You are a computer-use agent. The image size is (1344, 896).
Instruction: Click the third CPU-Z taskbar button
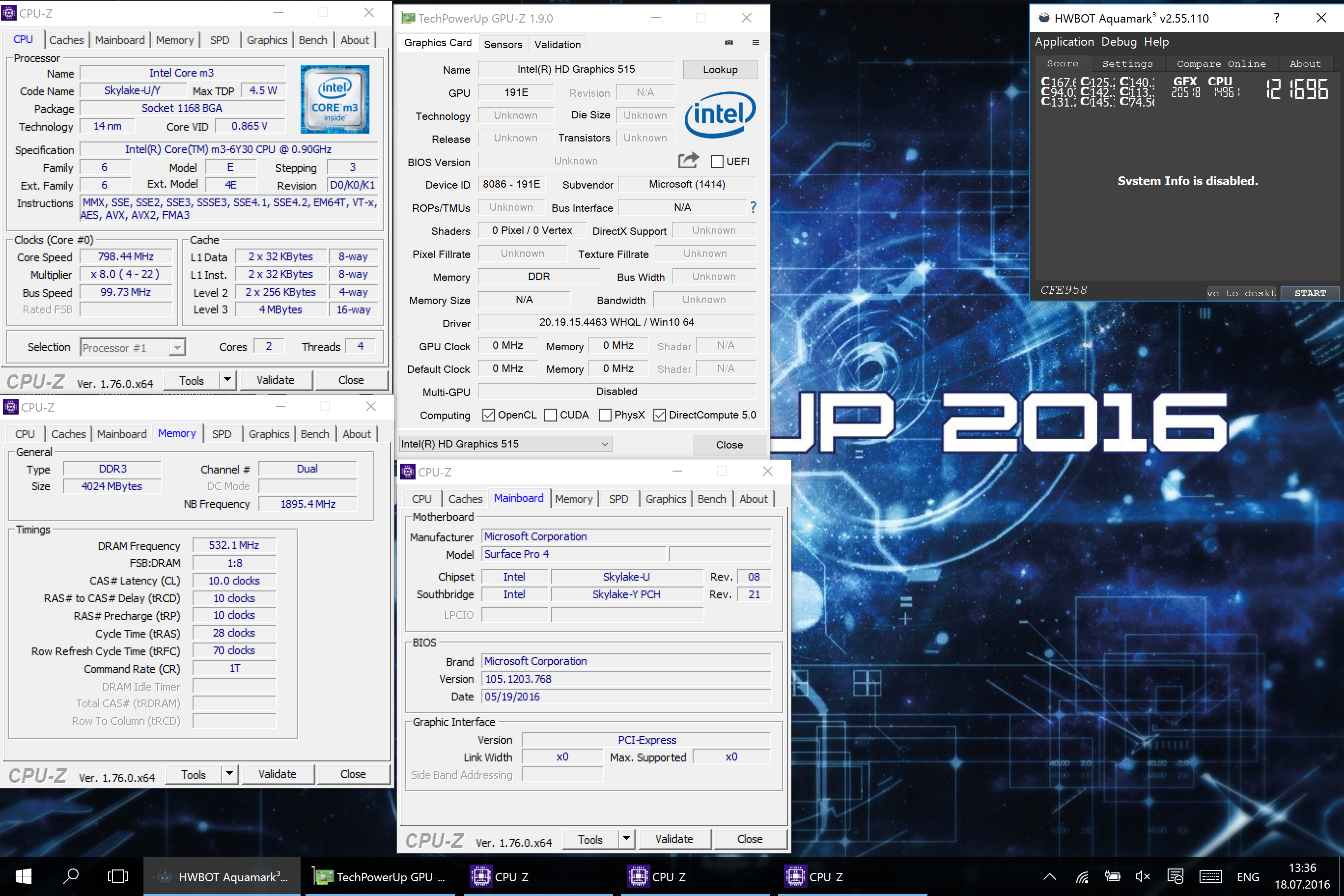coord(851,876)
